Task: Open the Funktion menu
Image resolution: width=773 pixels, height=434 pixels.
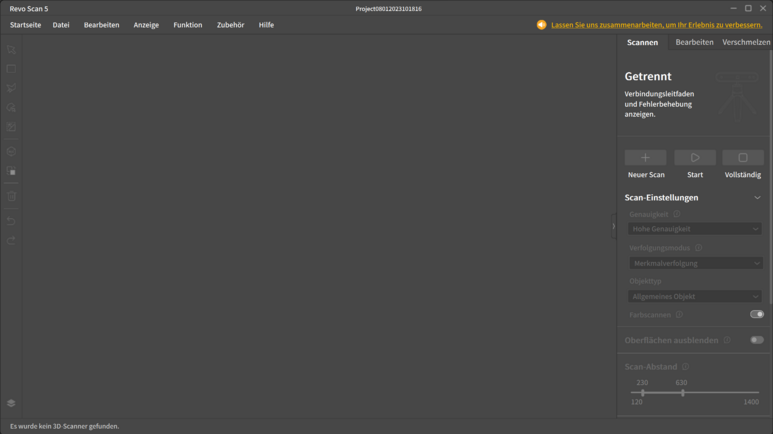Action: click(x=188, y=25)
